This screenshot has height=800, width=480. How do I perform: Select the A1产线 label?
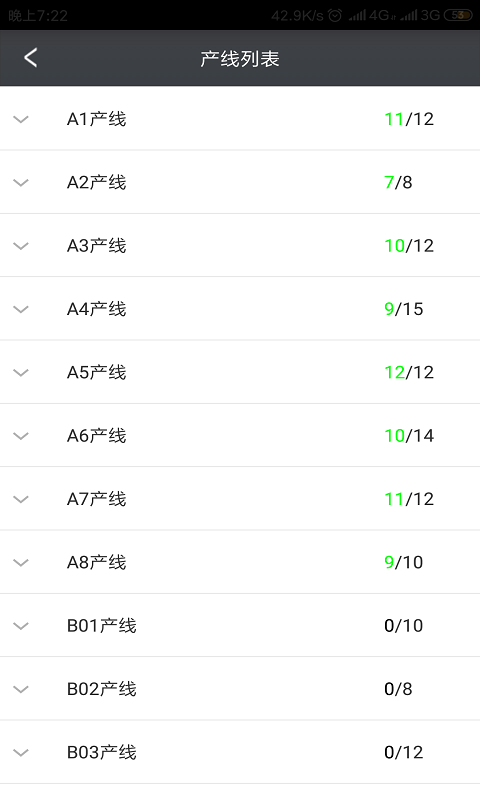[96, 119]
